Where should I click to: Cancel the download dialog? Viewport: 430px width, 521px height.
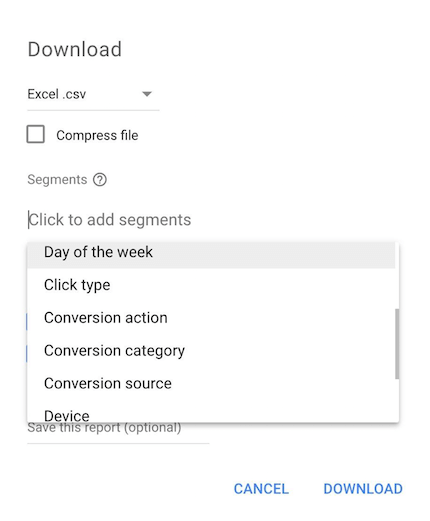coord(261,489)
